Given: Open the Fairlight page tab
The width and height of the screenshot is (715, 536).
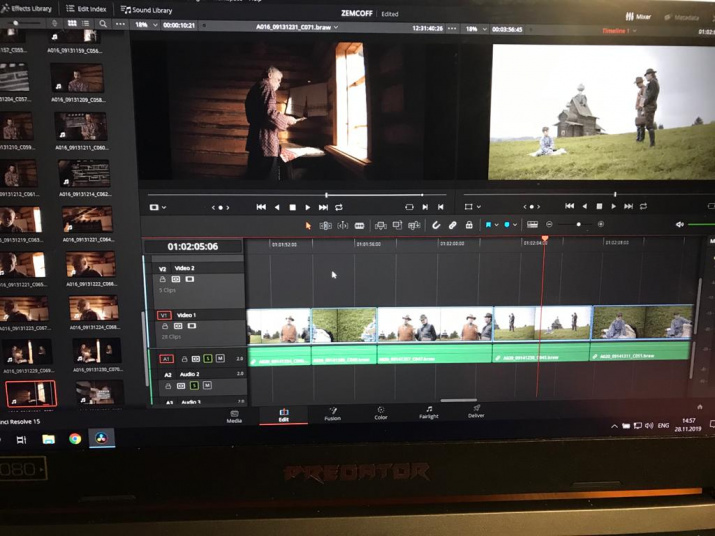Looking at the screenshot, I should (428, 412).
